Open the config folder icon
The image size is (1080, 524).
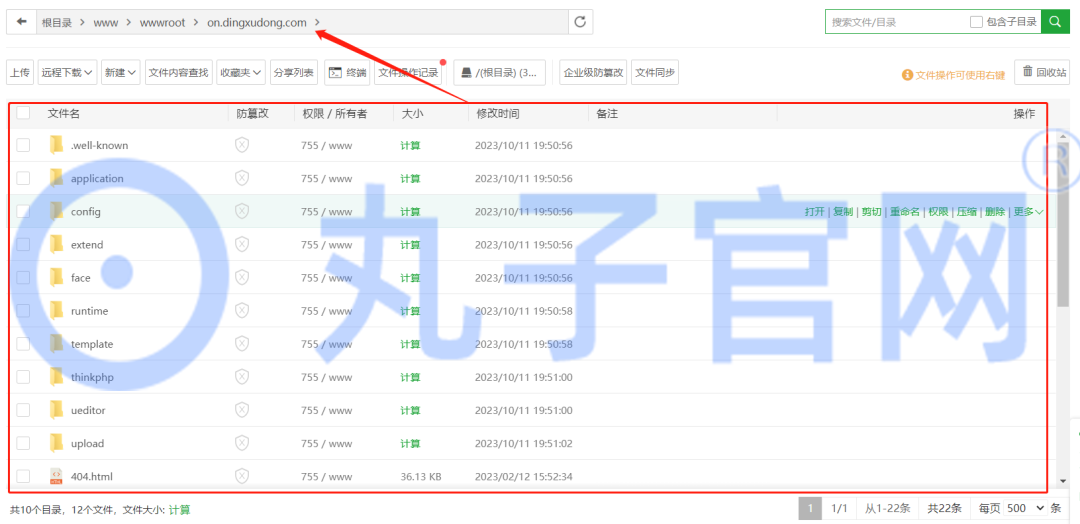[x=56, y=211]
